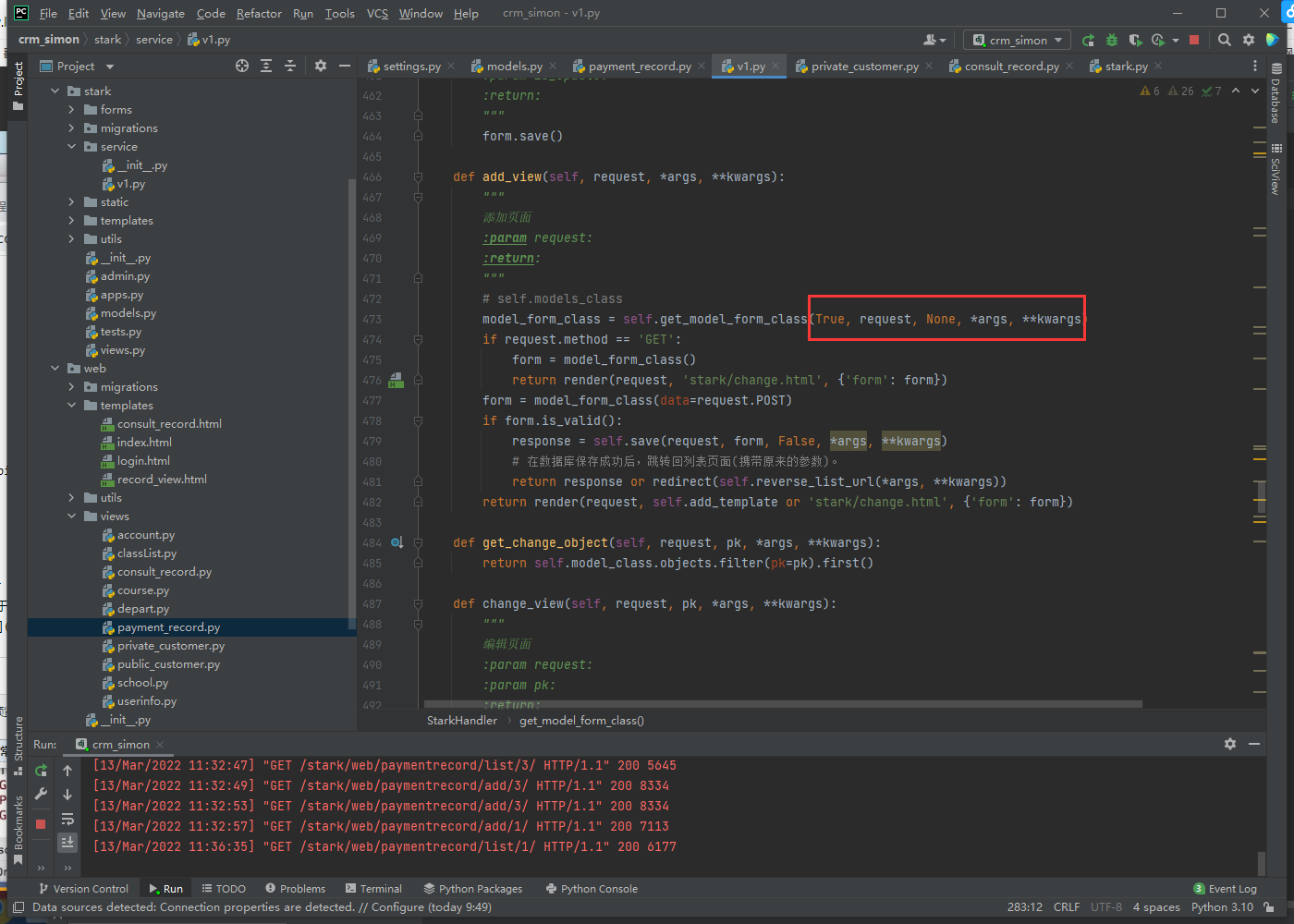Viewport: 1294px width, 924px height.
Task: Open the Terminal tool window button
Action: 373,888
